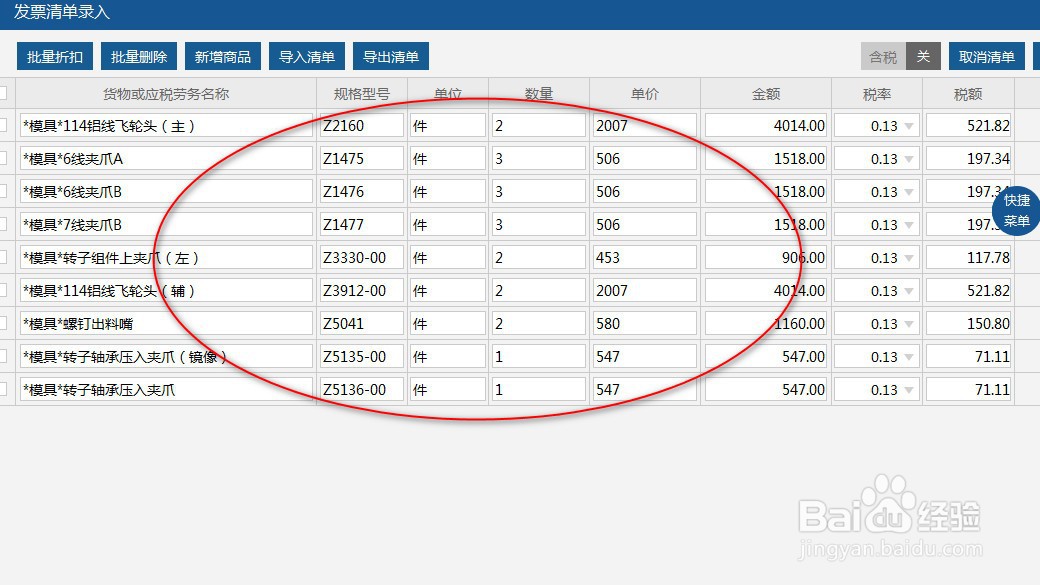Open tax rate dropdown for Z1476 row
Screen dimensions: 1040x585
[909, 192]
